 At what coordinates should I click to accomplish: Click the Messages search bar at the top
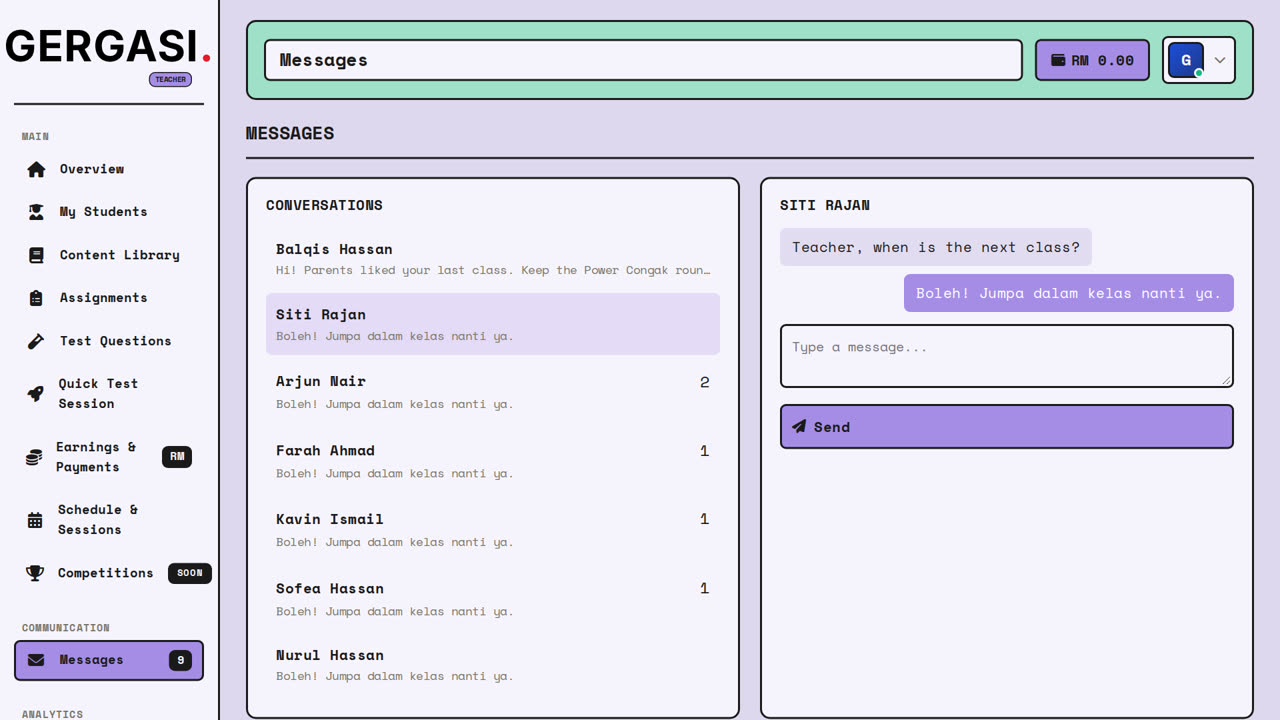(643, 60)
